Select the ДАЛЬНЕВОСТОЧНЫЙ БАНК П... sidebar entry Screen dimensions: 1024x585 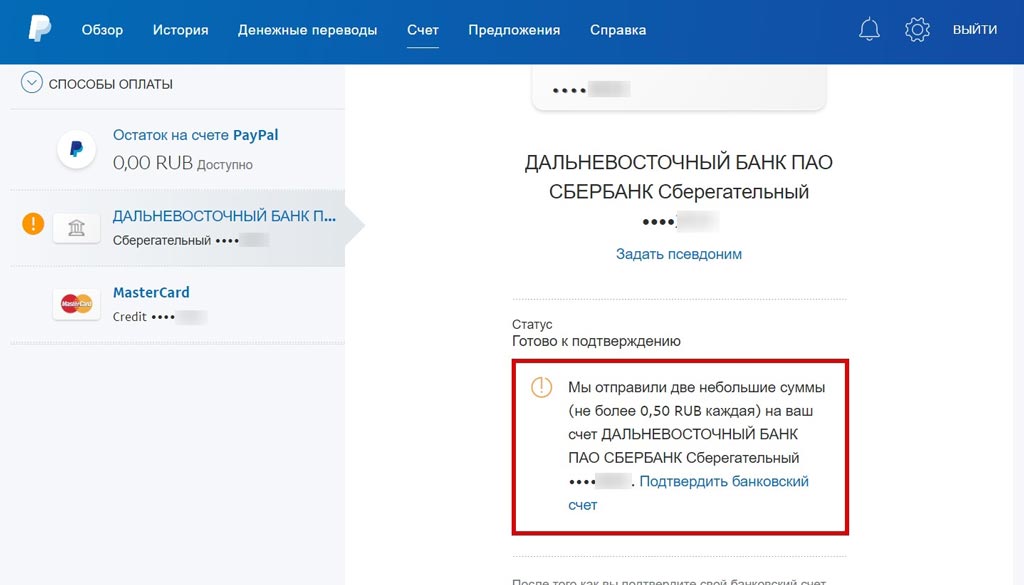[224, 216]
